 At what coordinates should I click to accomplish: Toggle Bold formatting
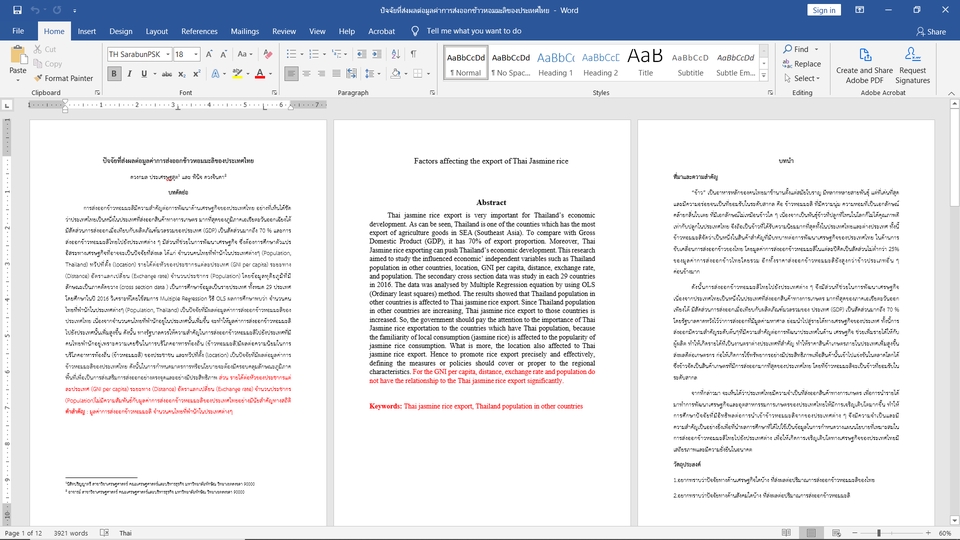114,74
